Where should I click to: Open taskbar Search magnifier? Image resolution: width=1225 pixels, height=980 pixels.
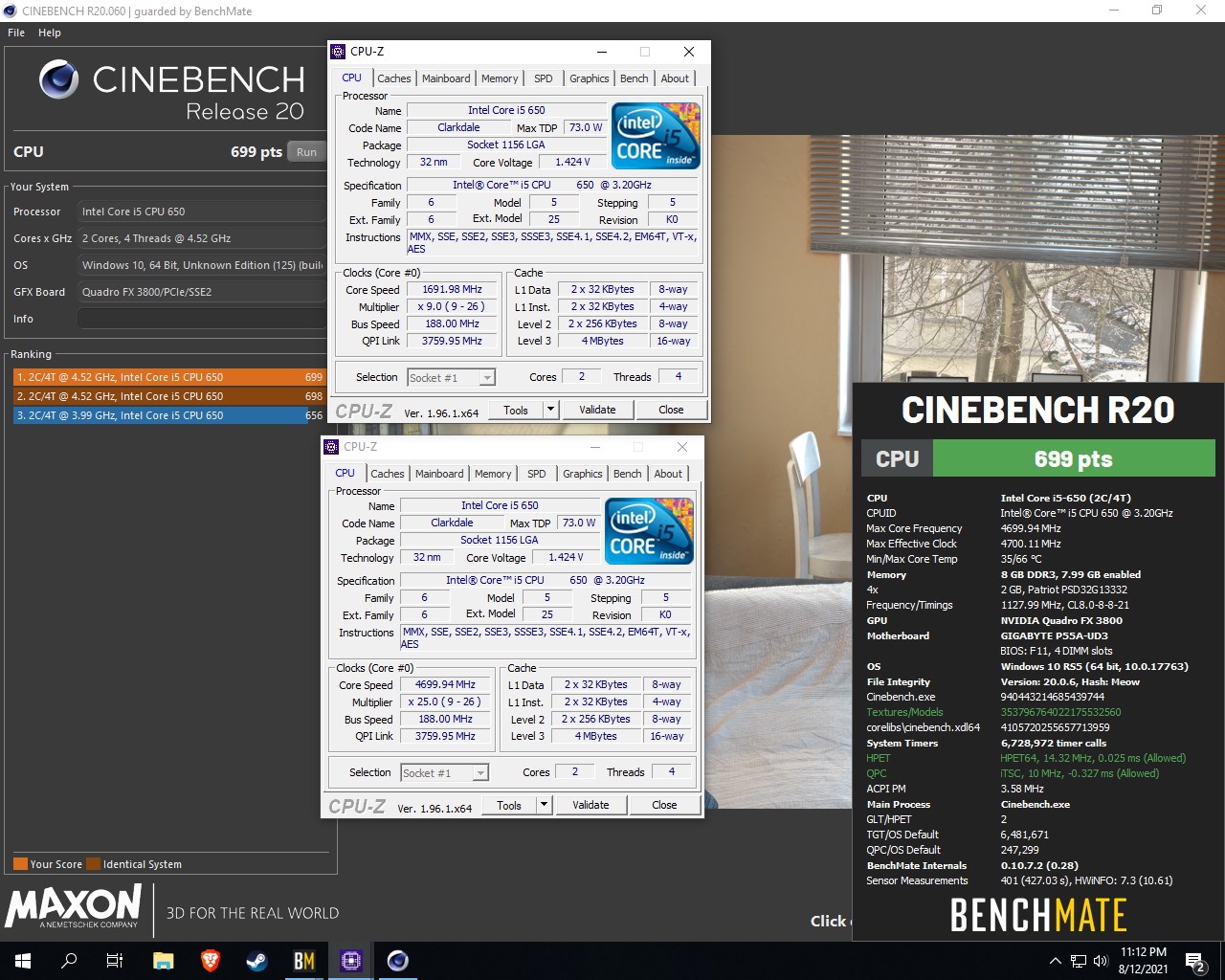(69, 961)
